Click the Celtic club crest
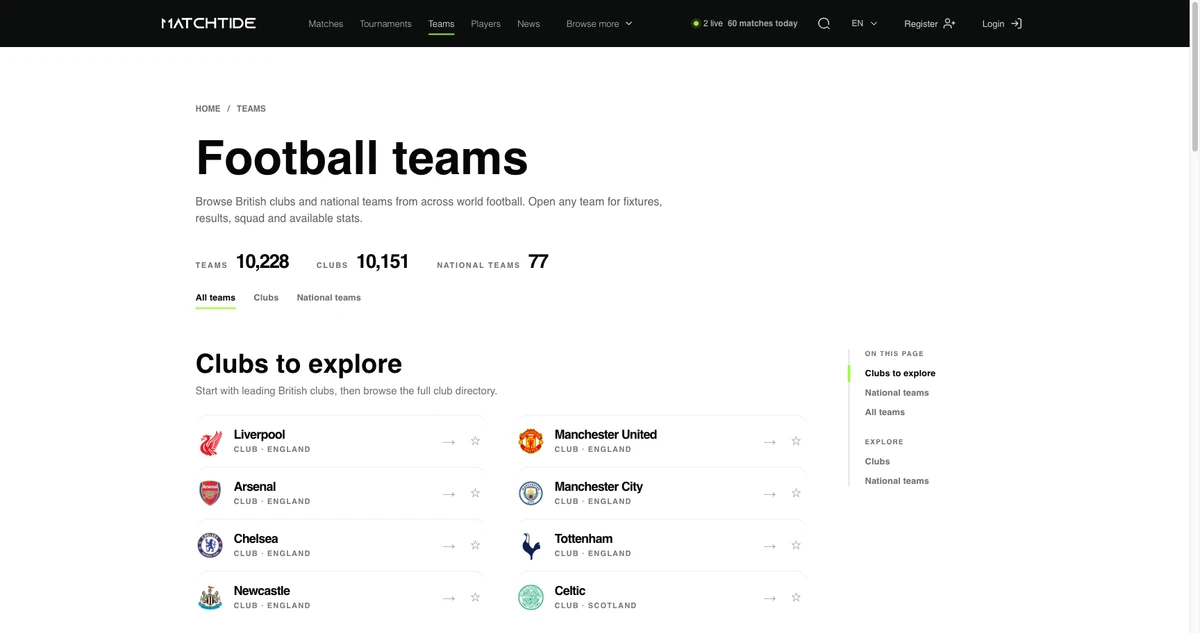Screen dimensions: 1200x633 [x=531, y=597]
